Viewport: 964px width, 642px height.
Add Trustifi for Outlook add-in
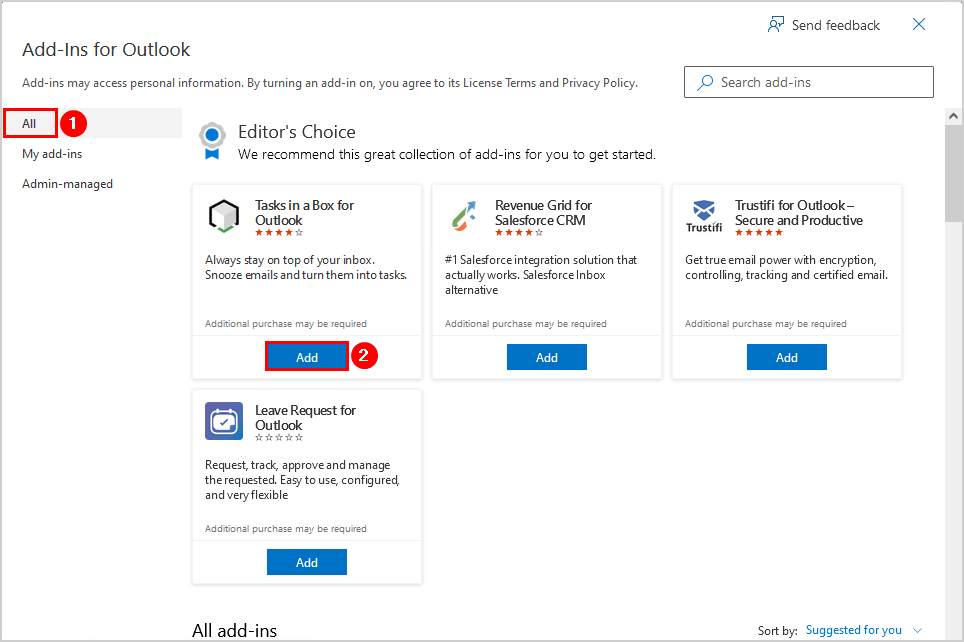(787, 357)
